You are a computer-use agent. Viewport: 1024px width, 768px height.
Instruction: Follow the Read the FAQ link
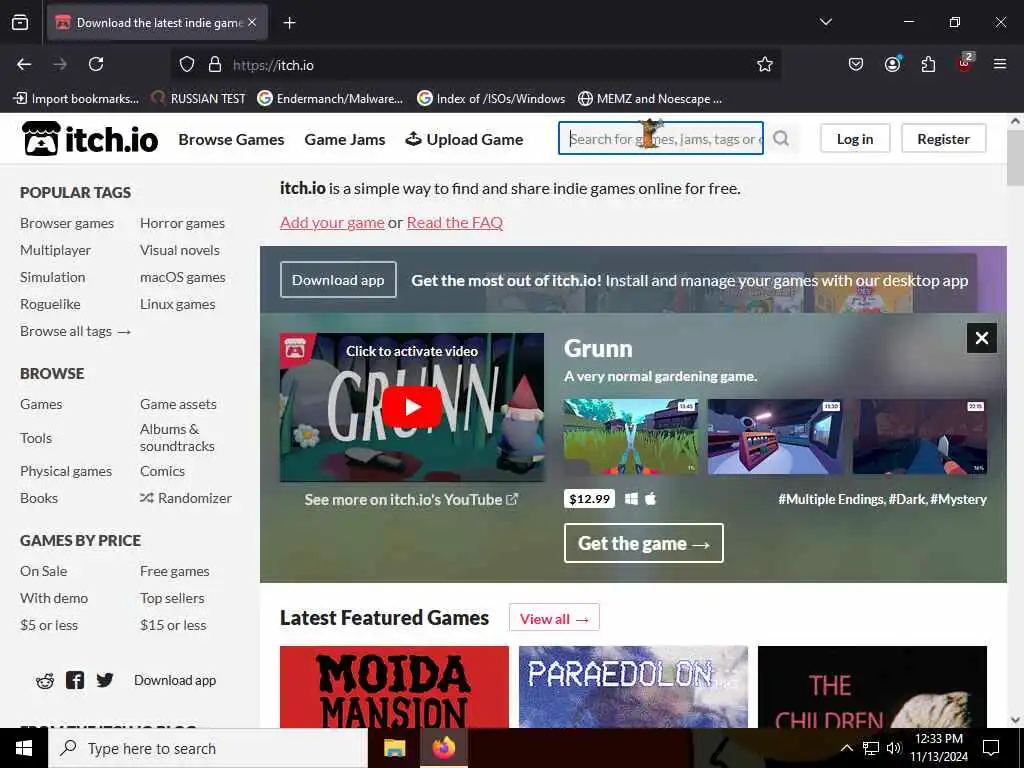point(455,222)
